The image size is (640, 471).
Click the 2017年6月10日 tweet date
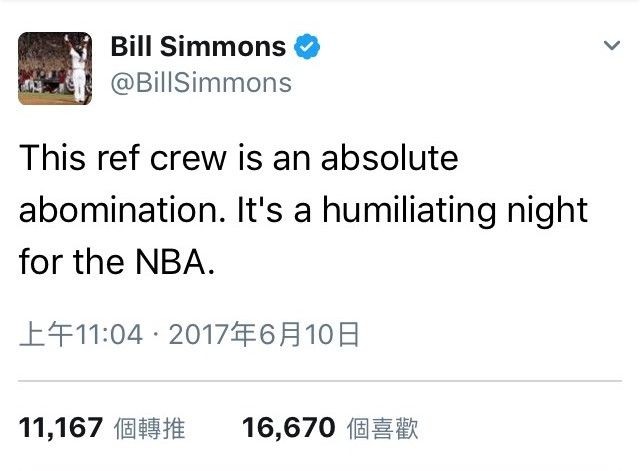click(264, 335)
